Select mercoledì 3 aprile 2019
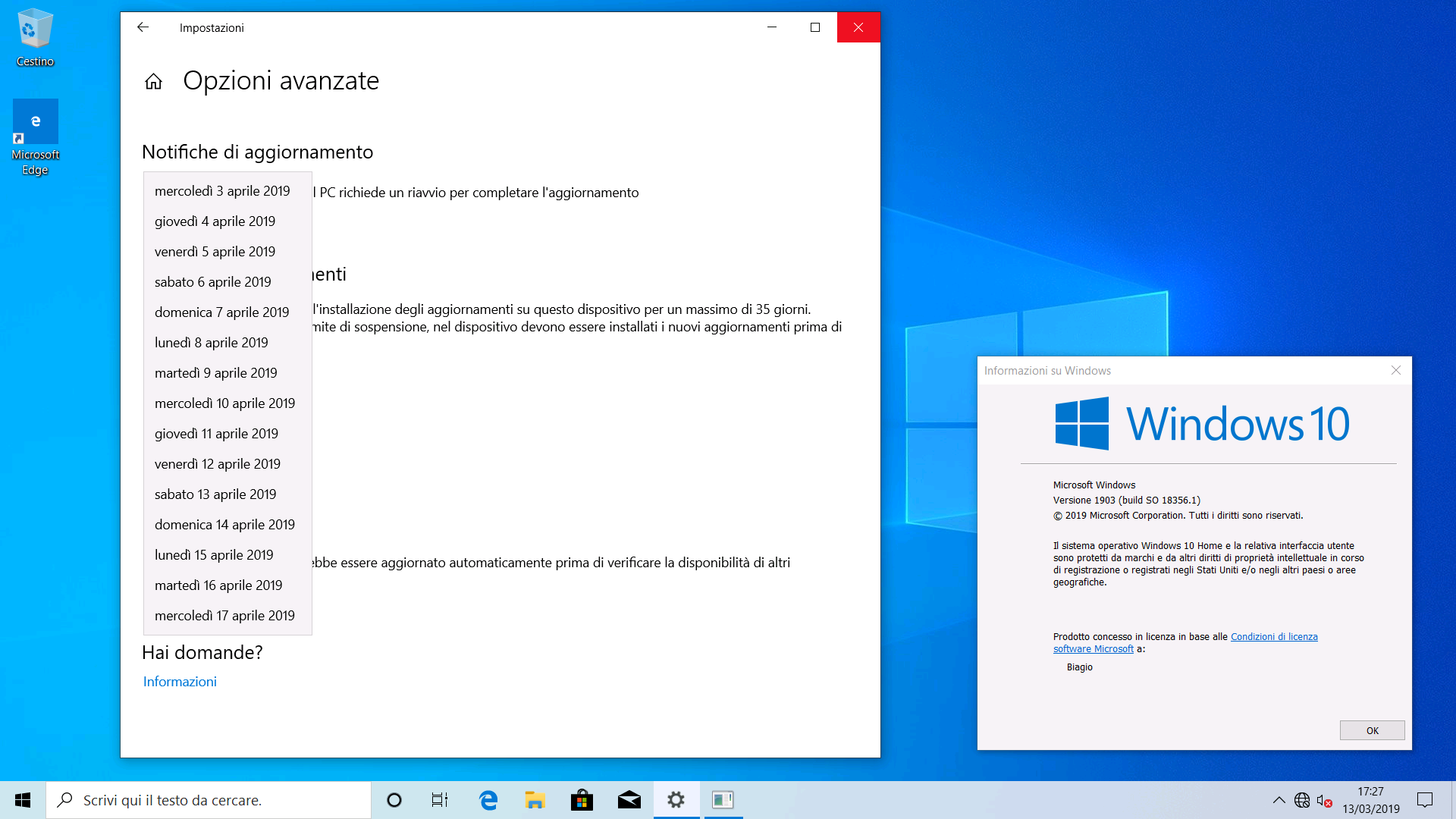 [x=227, y=191]
